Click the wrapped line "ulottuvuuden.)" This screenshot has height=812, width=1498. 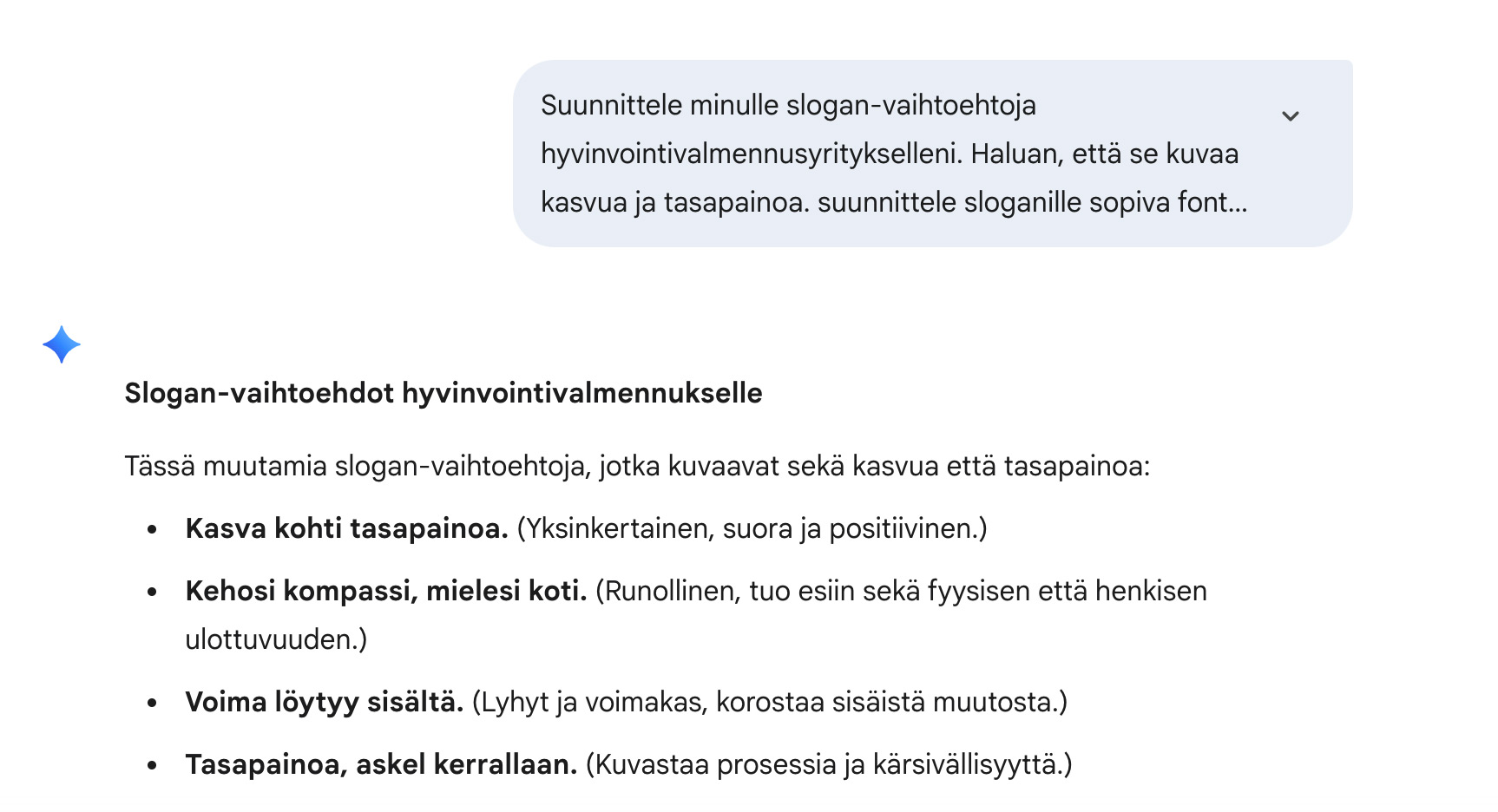(276, 639)
